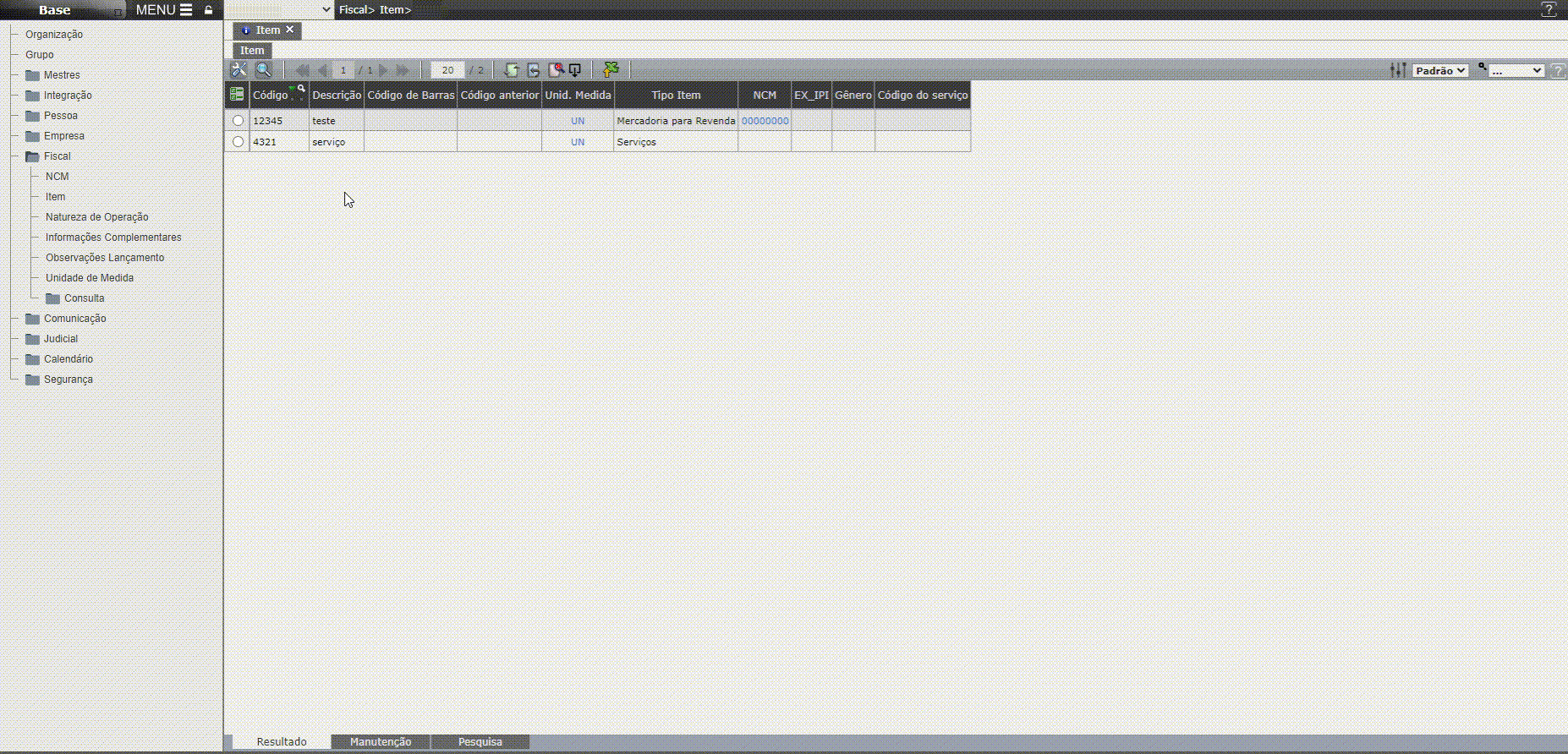Image resolution: width=1568 pixels, height=754 pixels.
Task: Select the radio button for item 4321
Action: click(x=238, y=142)
